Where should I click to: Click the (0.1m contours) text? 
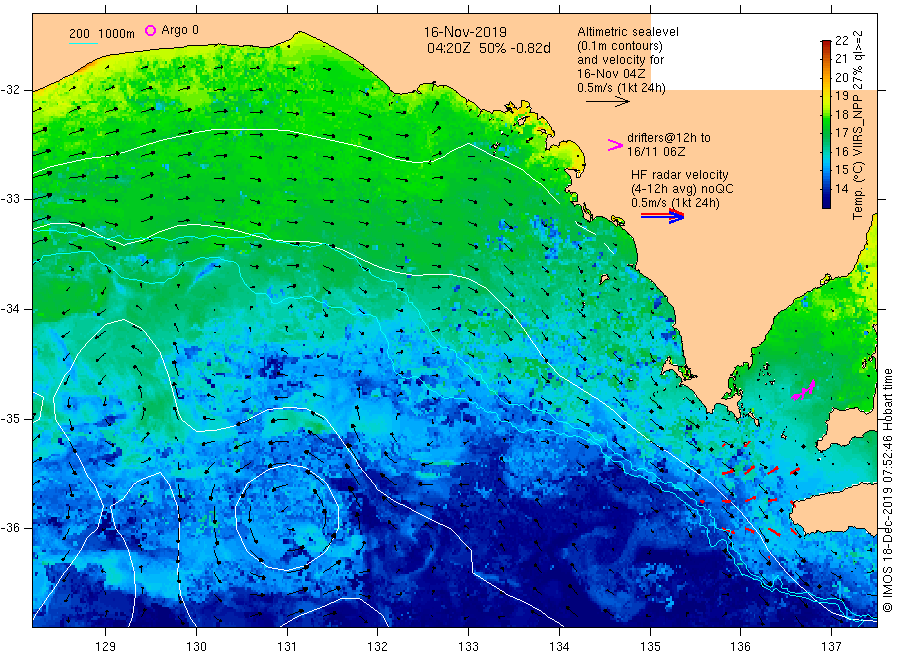[619, 46]
